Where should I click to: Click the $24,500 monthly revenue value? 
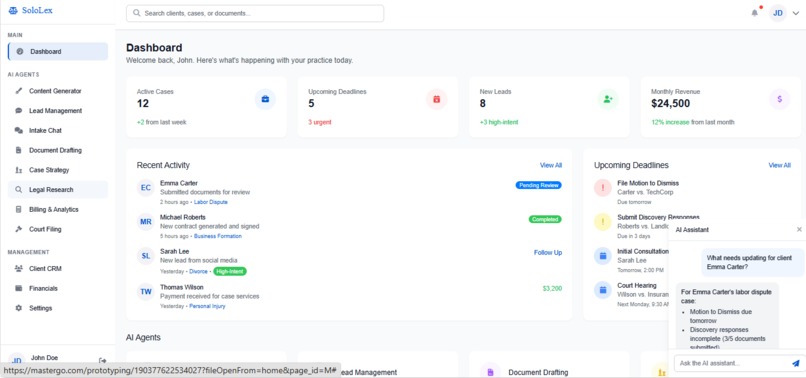pos(670,104)
